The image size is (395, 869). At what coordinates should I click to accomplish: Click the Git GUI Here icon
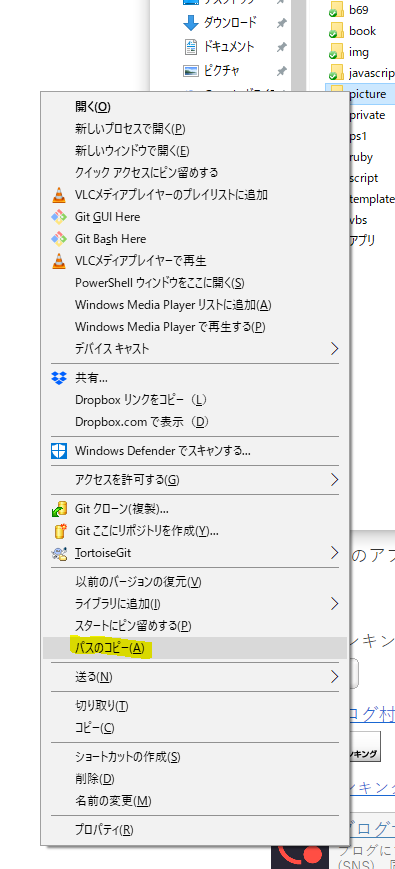58,217
